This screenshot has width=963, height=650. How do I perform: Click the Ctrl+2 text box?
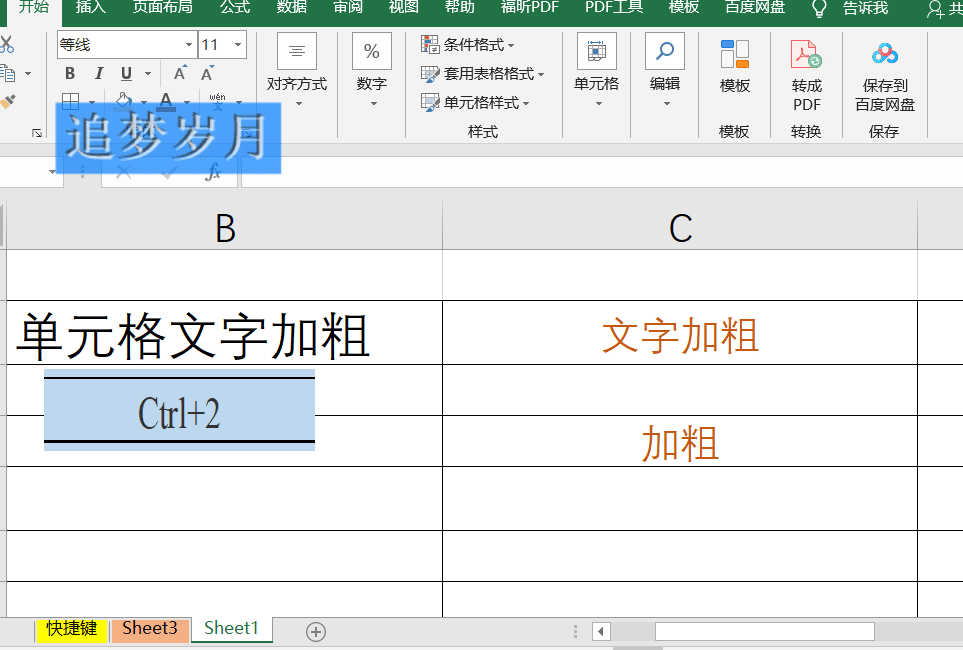tap(179, 410)
